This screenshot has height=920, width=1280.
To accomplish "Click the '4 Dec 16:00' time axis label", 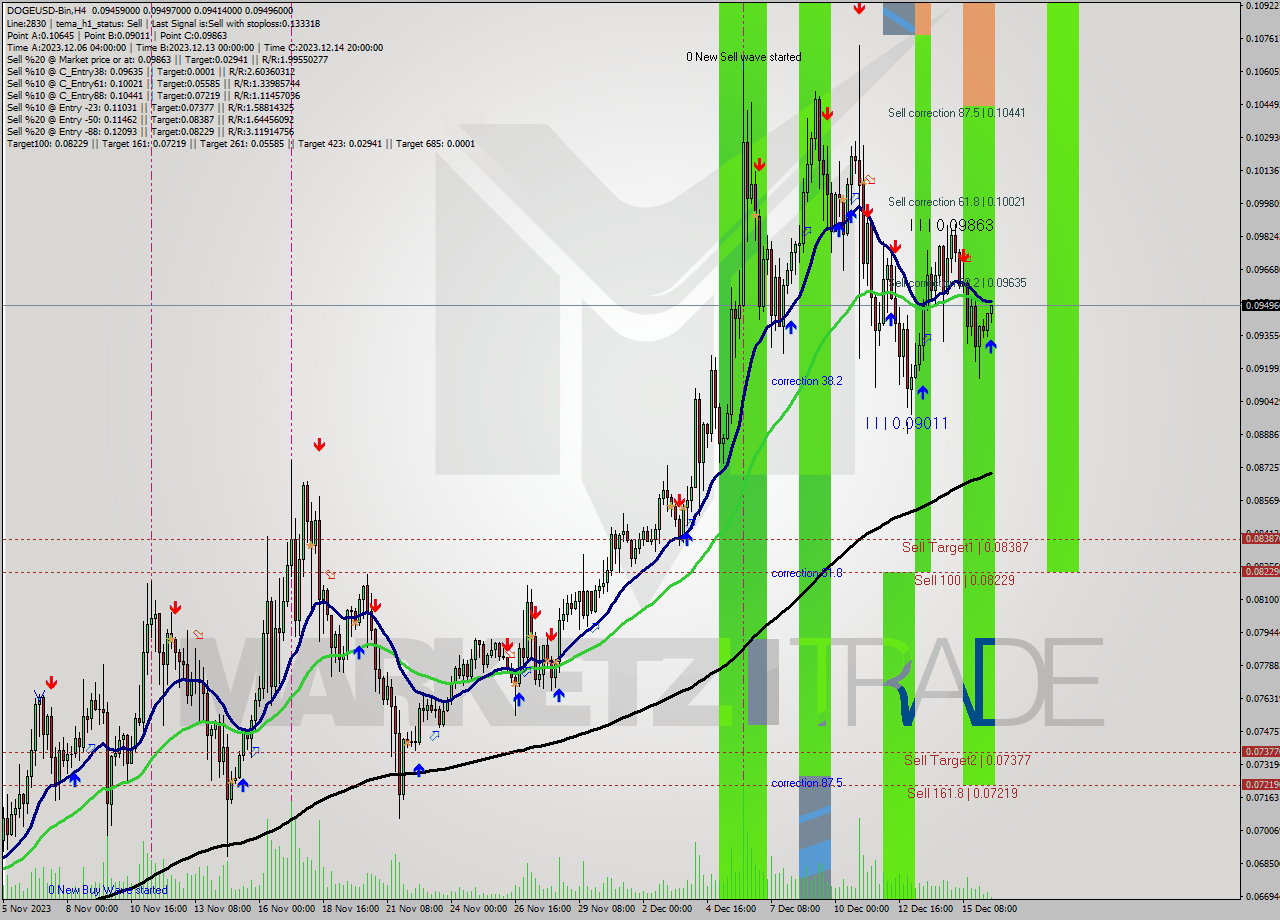I will point(731,910).
